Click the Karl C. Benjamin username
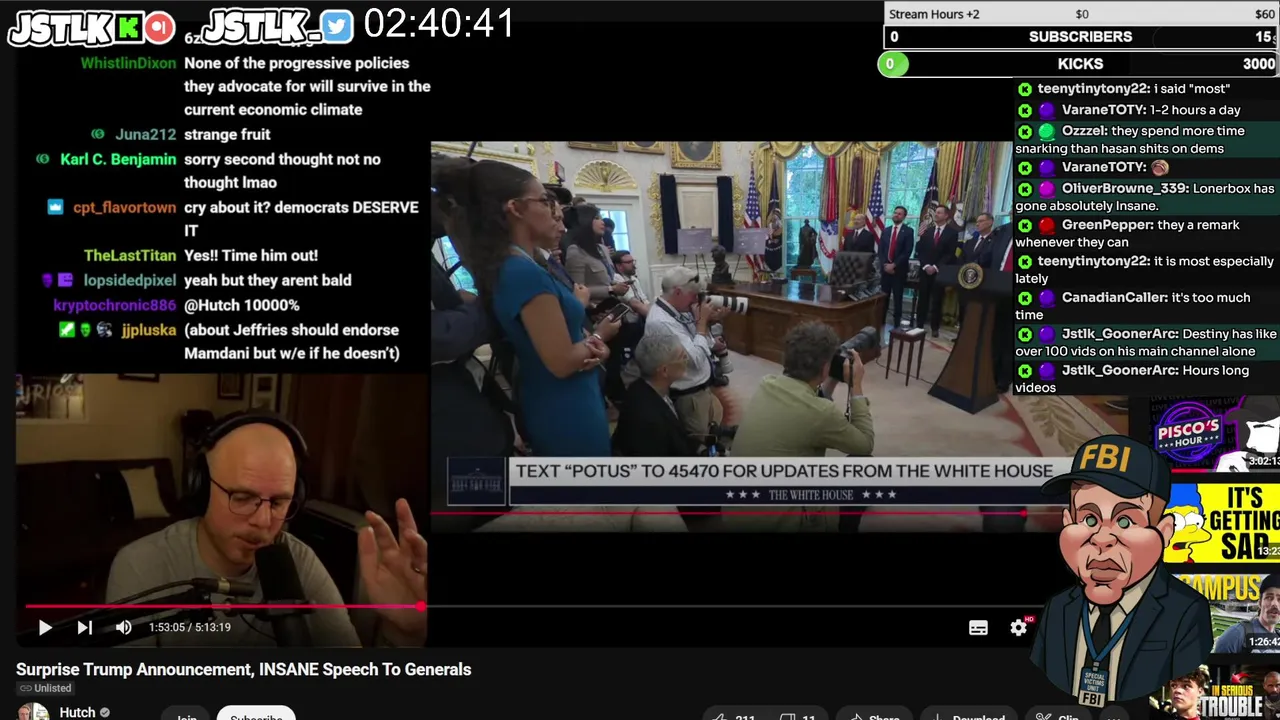The height and width of the screenshot is (720, 1280). pos(118,159)
